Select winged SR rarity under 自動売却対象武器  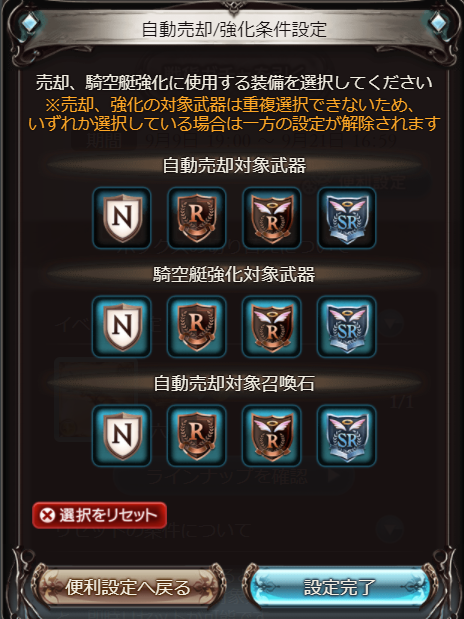[x=347, y=218]
